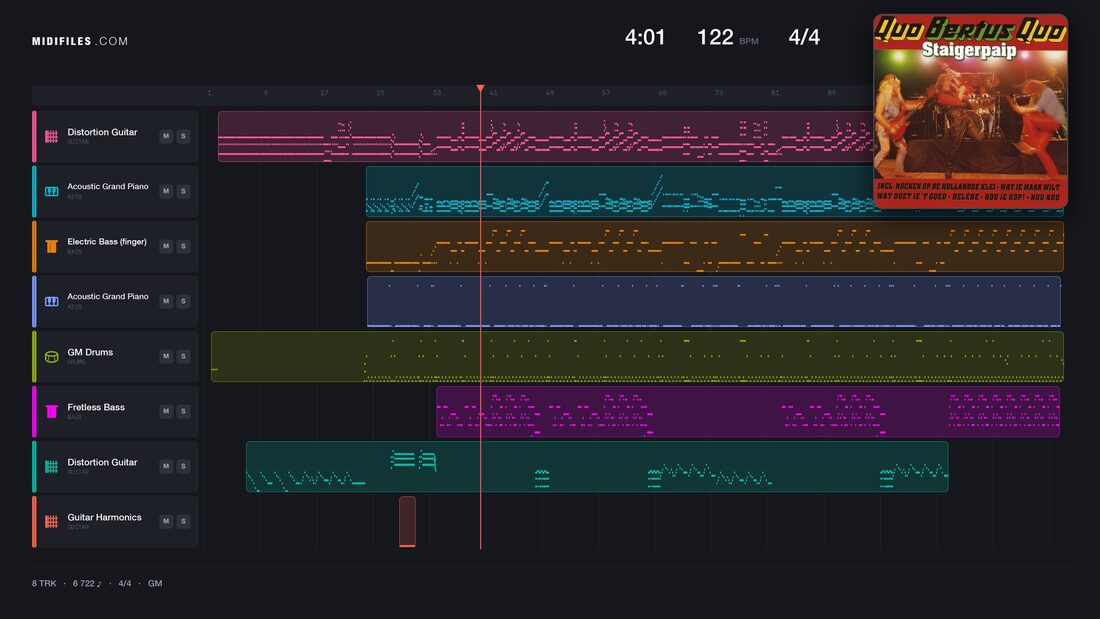Click bar 65 on the timeline ruler
This screenshot has width=1100, height=619.
point(662,93)
